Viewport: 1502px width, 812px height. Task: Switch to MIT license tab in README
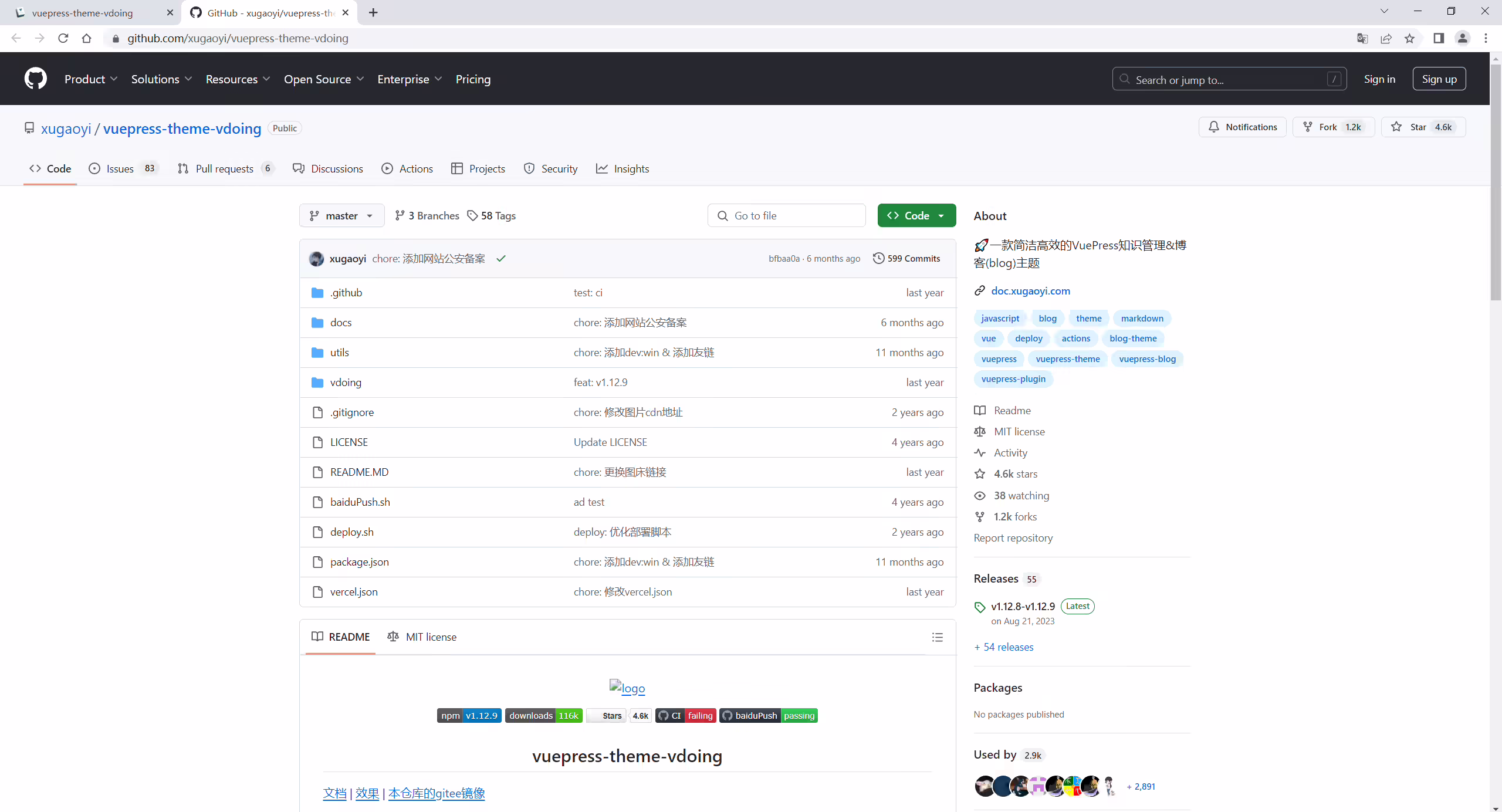point(422,637)
